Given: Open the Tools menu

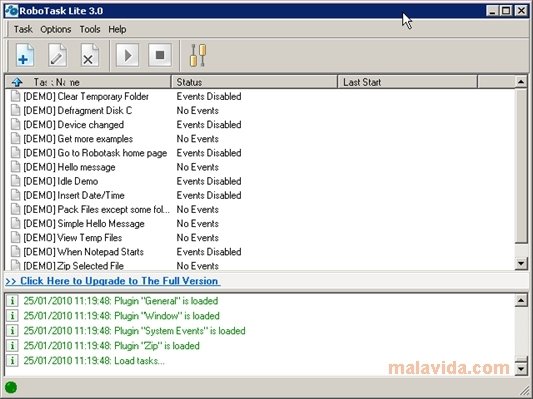Looking at the screenshot, I should (x=90, y=29).
